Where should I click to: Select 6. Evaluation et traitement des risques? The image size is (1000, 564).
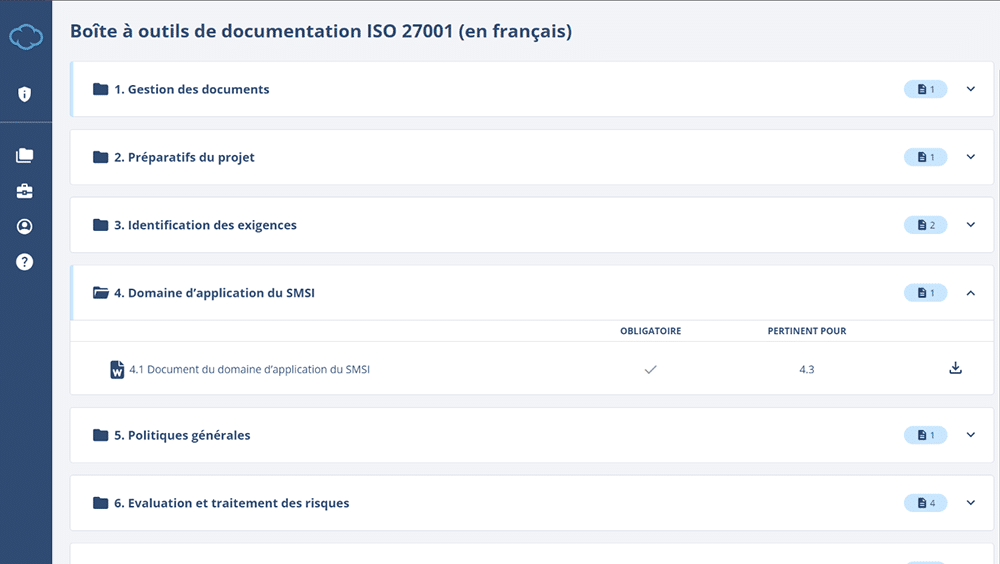coord(231,503)
